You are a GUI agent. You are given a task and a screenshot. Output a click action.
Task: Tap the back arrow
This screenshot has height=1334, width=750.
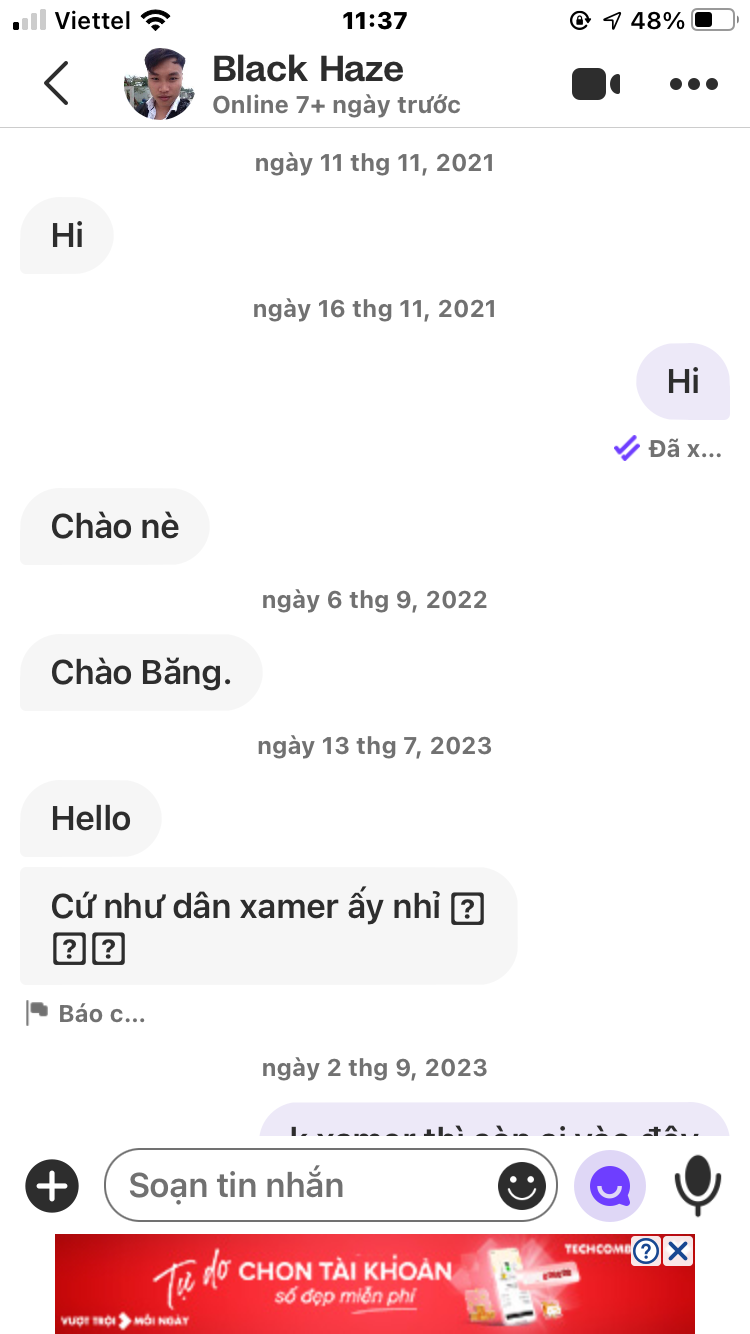tap(57, 83)
